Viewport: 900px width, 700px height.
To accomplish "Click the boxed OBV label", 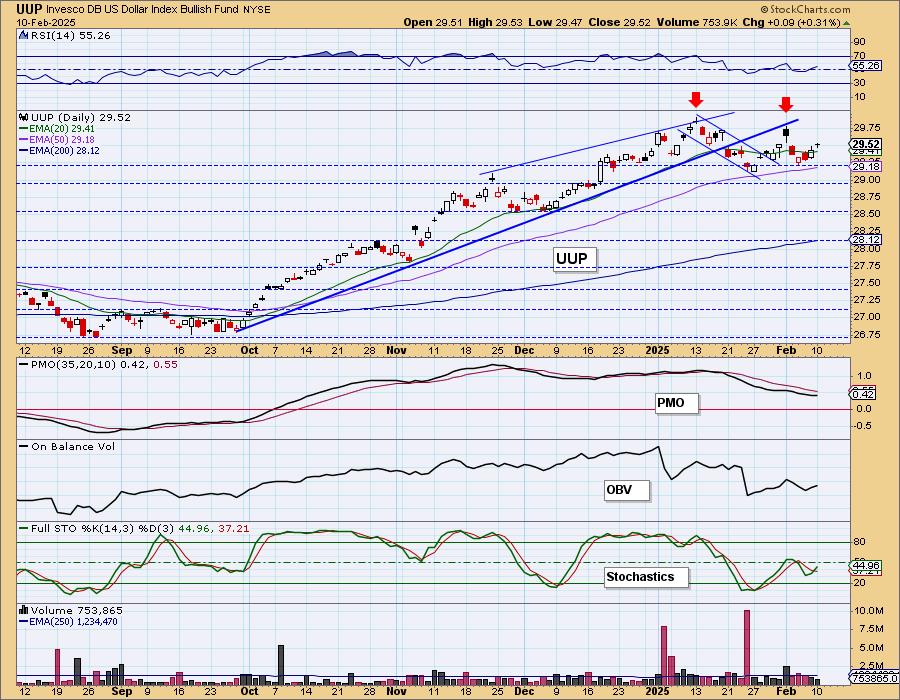I will pos(627,491).
